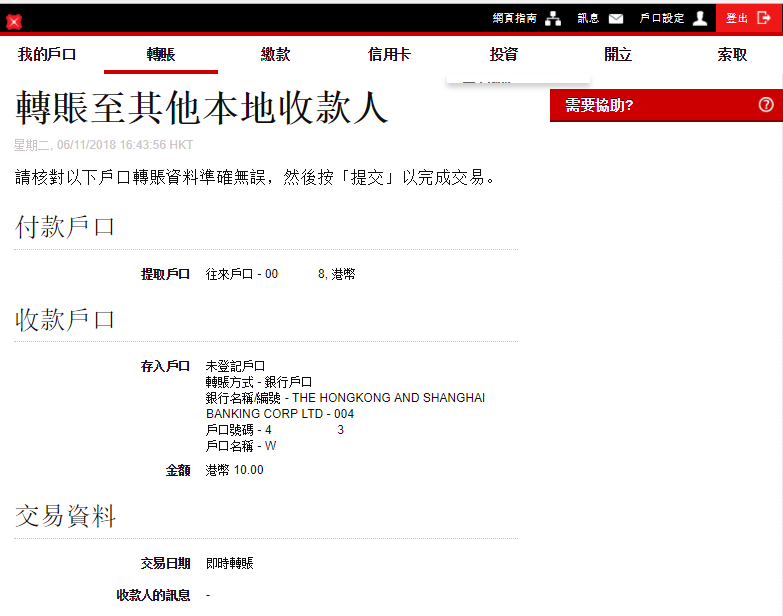
Task: Go to the 我的戶口 tab
Action: pos(47,55)
